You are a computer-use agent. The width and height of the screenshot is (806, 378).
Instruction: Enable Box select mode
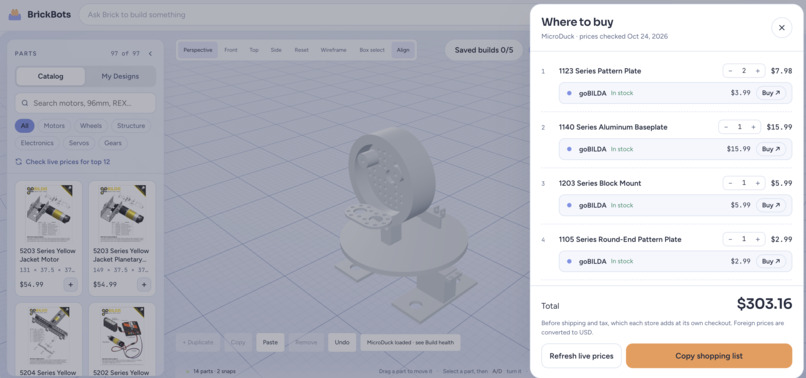(x=372, y=50)
